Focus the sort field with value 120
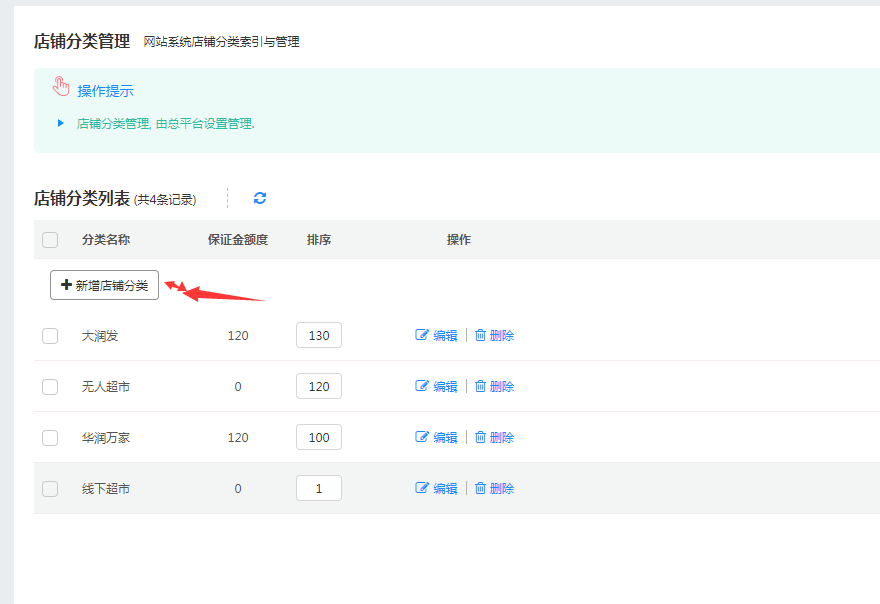Screen dimensions: 880x604 tap(319, 386)
